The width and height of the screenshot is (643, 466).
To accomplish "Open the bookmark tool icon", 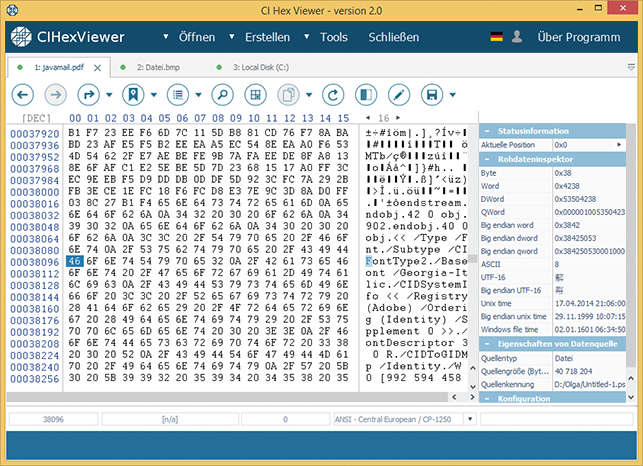I will (133, 95).
